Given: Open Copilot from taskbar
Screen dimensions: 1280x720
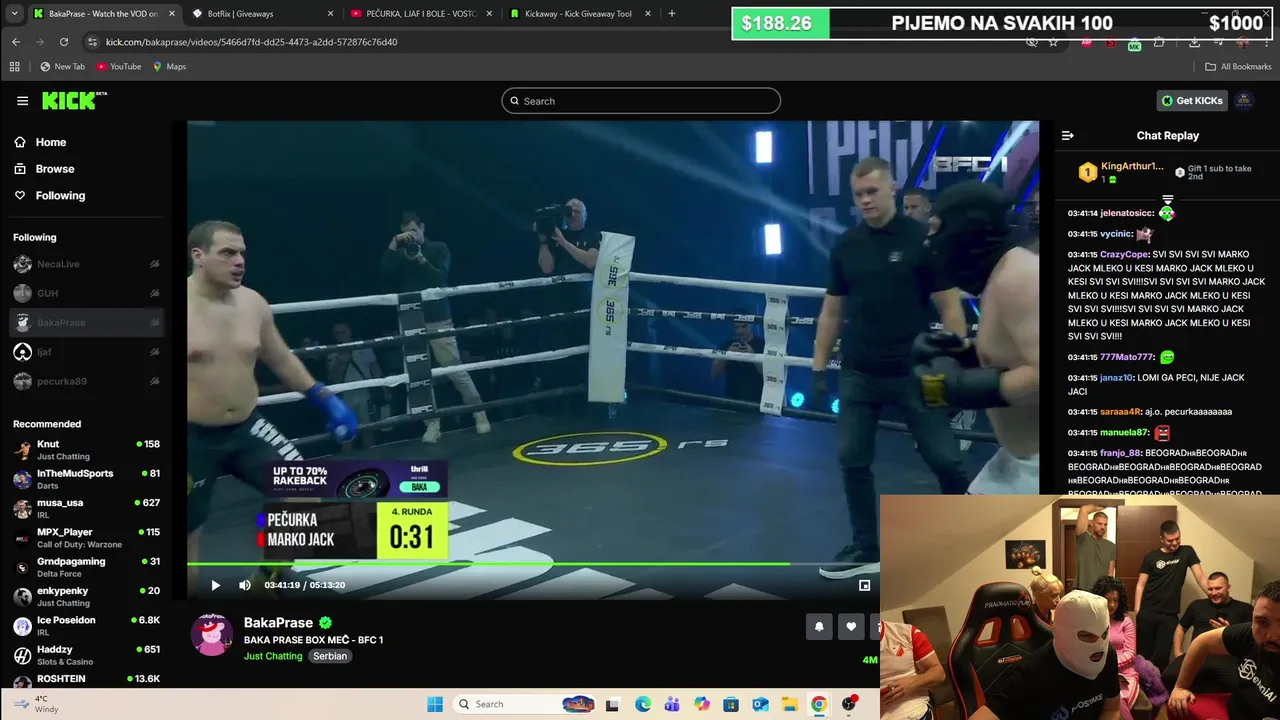Looking at the screenshot, I should click(x=702, y=704).
